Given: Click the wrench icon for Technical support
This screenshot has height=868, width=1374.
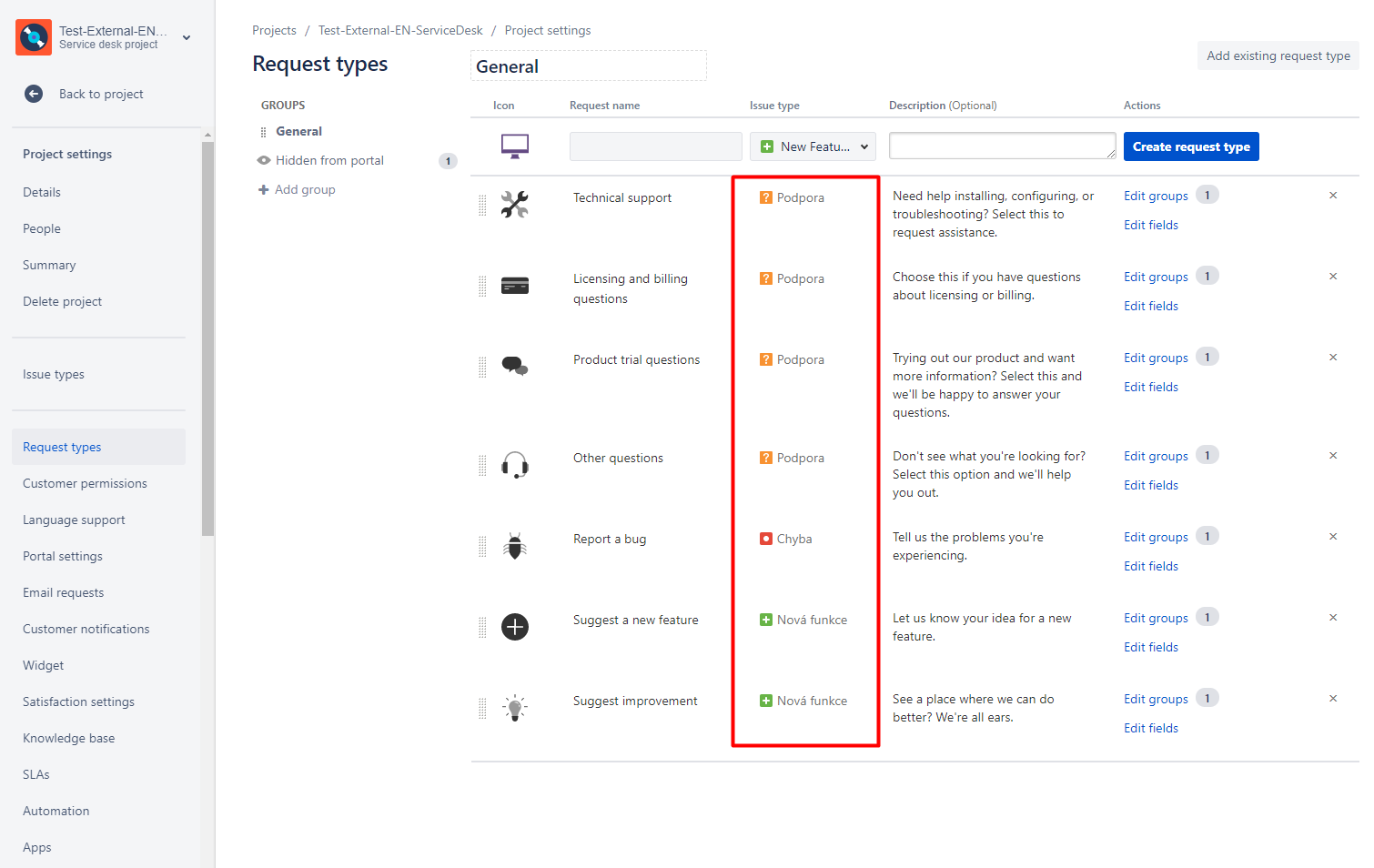Looking at the screenshot, I should click(x=515, y=204).
